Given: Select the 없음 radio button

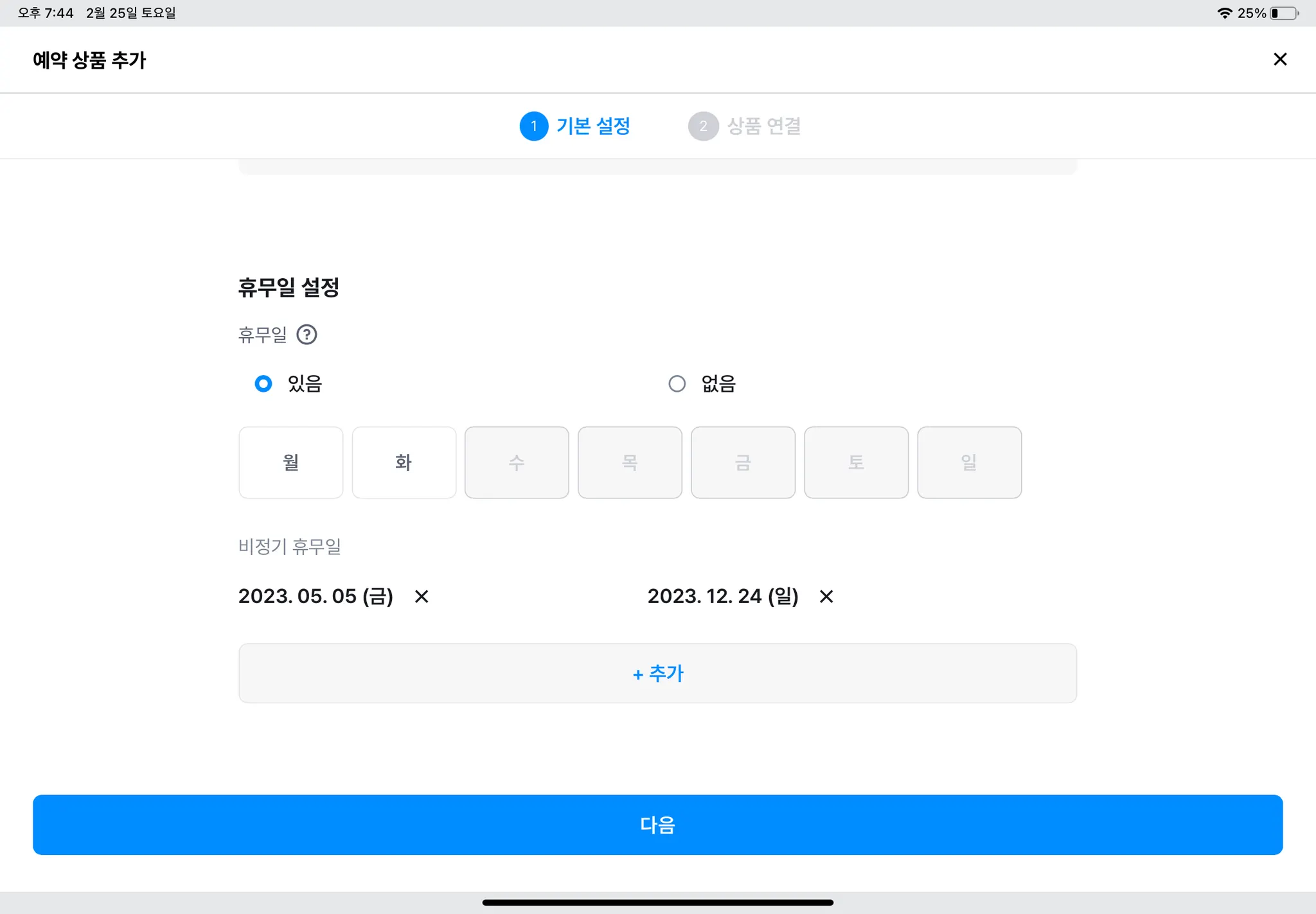Looking at the screenshot, I should coord(677,384).
